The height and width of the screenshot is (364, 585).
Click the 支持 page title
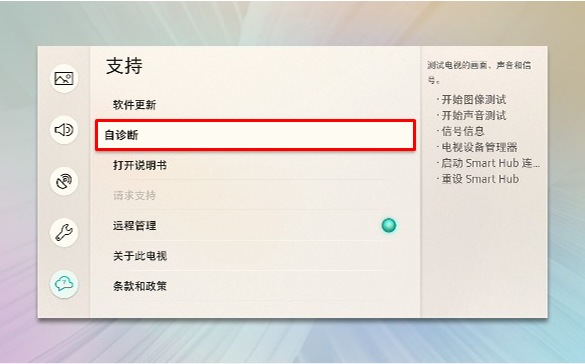tap(124, 66)
